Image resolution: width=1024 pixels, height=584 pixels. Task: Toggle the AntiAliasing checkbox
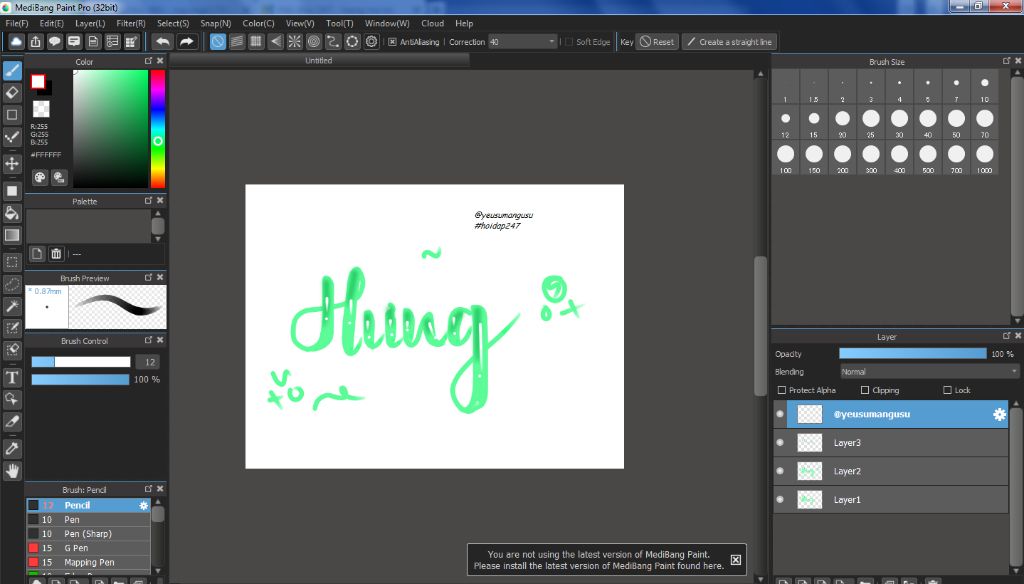(x=392, y=42)
